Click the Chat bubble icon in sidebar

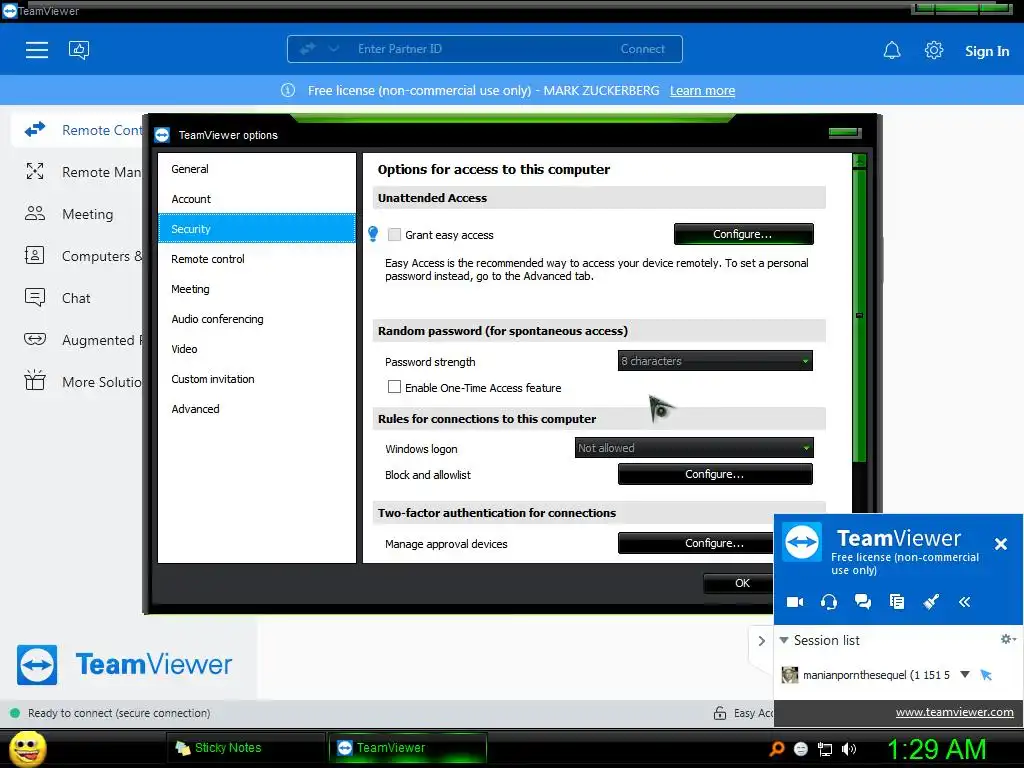click(x=35, y=297)
